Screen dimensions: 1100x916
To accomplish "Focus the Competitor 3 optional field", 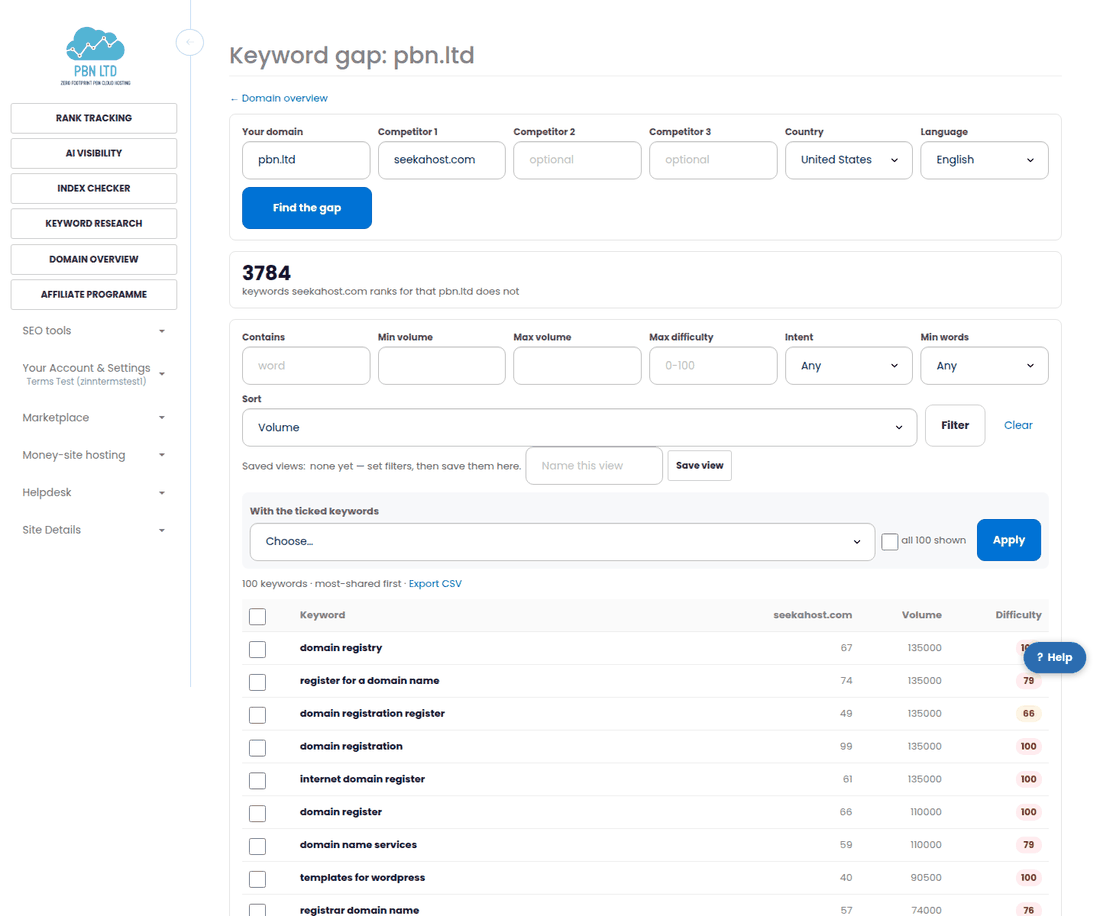I will click(x=713, y=160).
